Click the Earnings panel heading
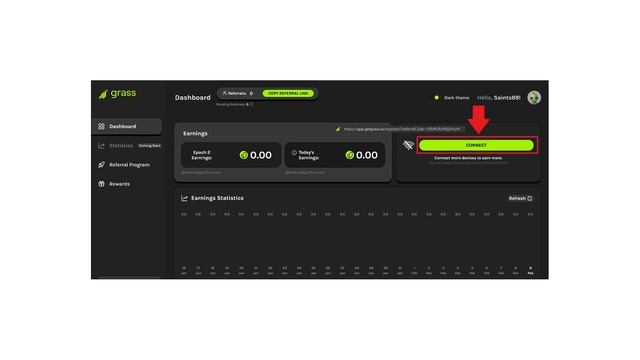The image size is (640, 360). 195,133
